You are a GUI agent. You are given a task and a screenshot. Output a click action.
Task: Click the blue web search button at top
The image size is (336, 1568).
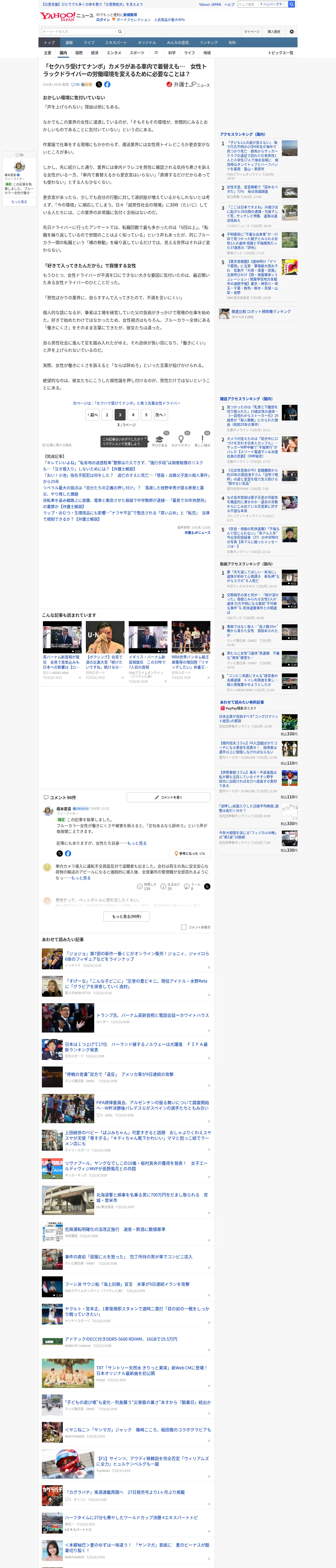tap(292, 4)
